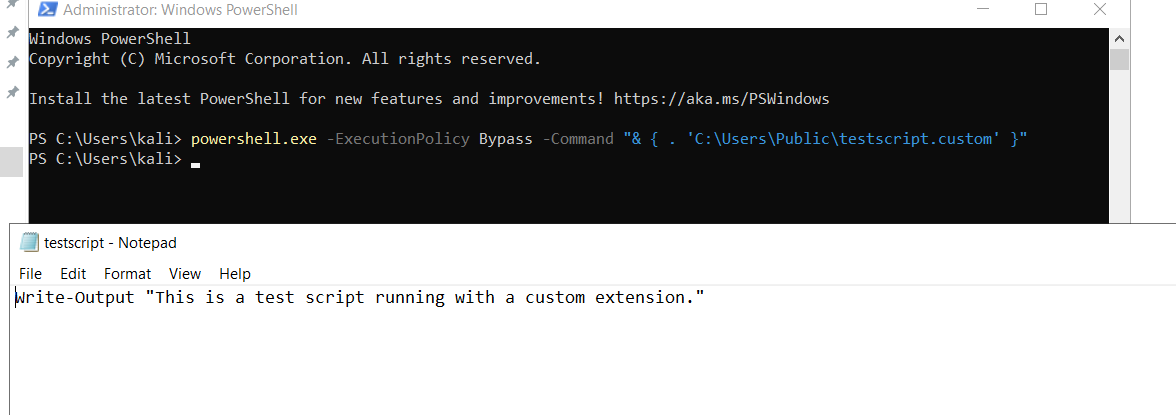Screen dimensions: 1176x415
Task: Click the PowerShell scrollbar up arrow
Action: click(x=1119, y=38)
